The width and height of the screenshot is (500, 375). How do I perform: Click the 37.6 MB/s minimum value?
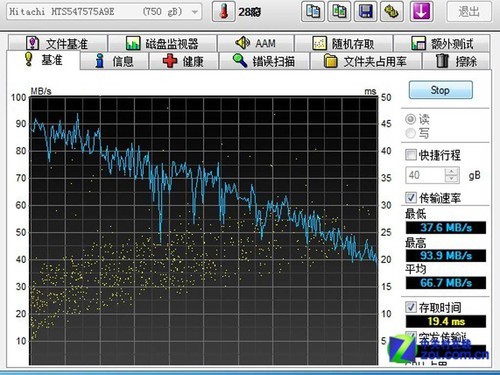[446, 228]
